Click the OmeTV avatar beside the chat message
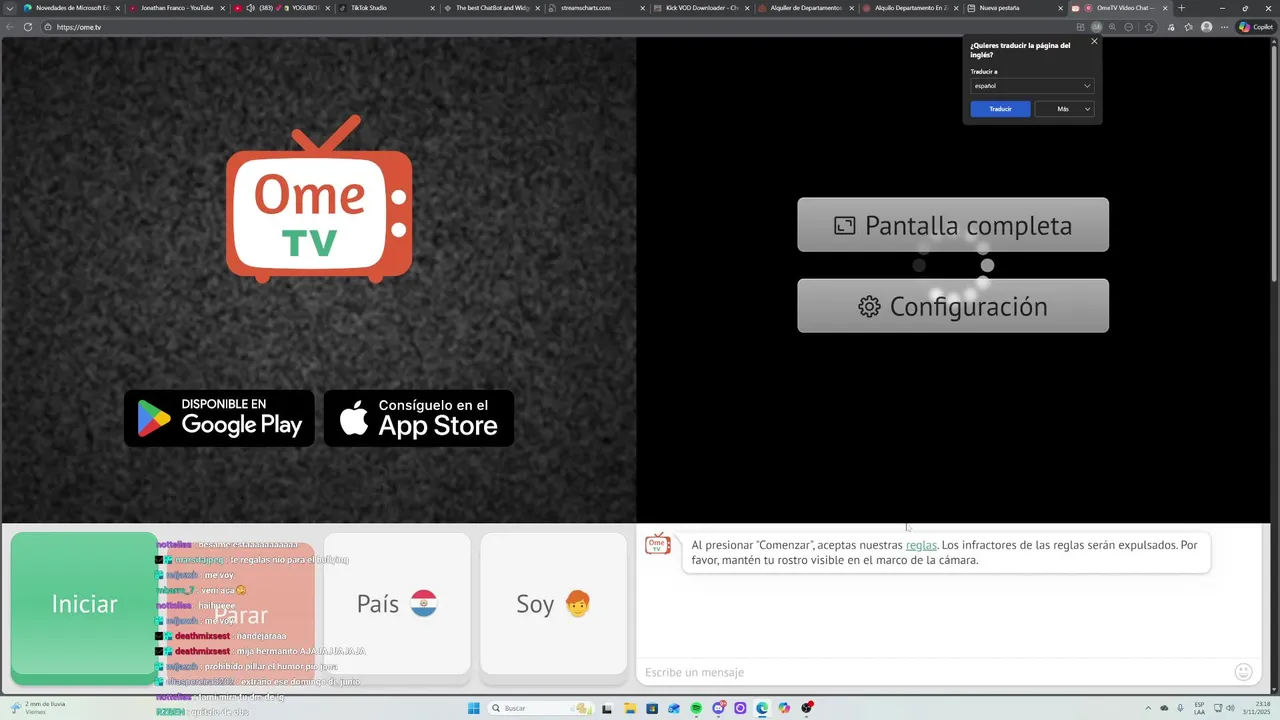This screenshot has width=1280, height=720. 657,544
